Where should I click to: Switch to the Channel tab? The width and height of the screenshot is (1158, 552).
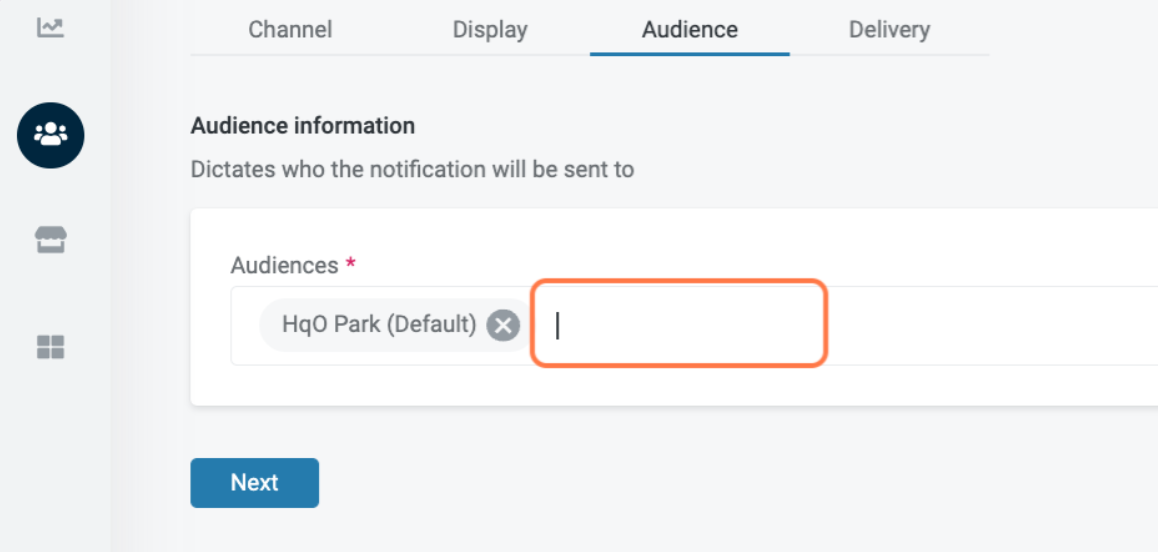290,30
